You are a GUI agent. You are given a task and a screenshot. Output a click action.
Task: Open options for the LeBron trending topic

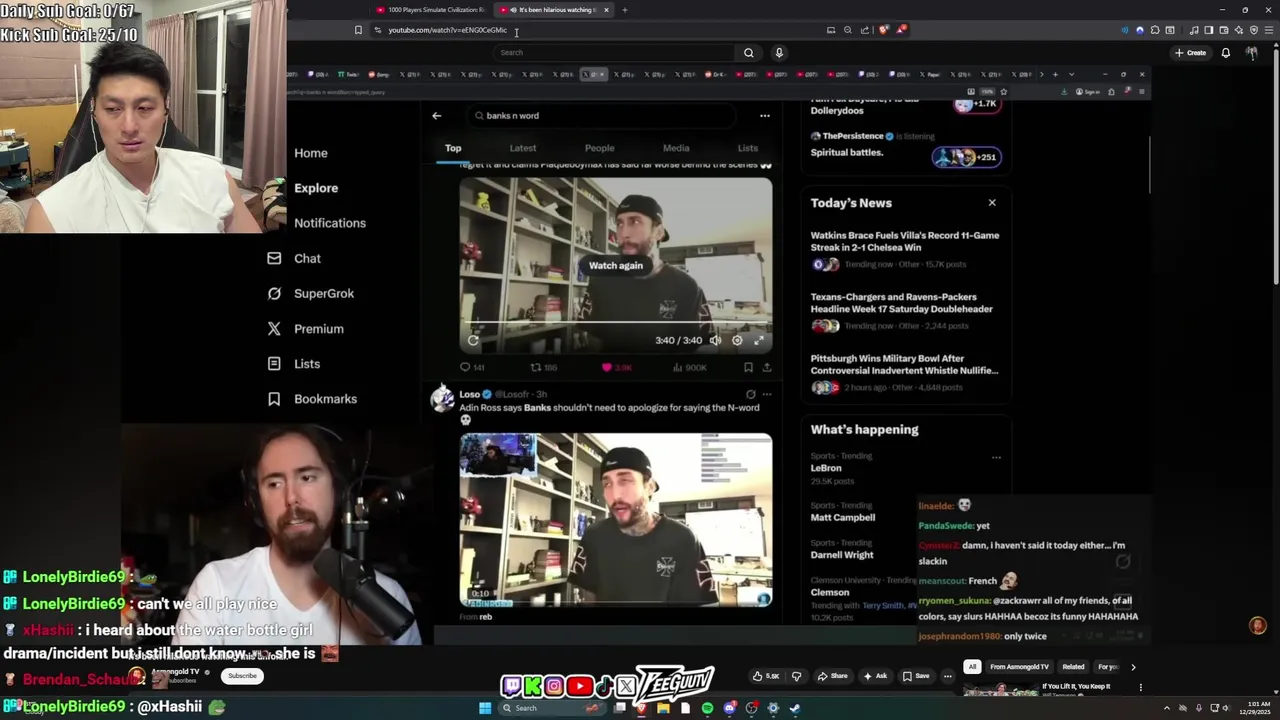point(996,457)
